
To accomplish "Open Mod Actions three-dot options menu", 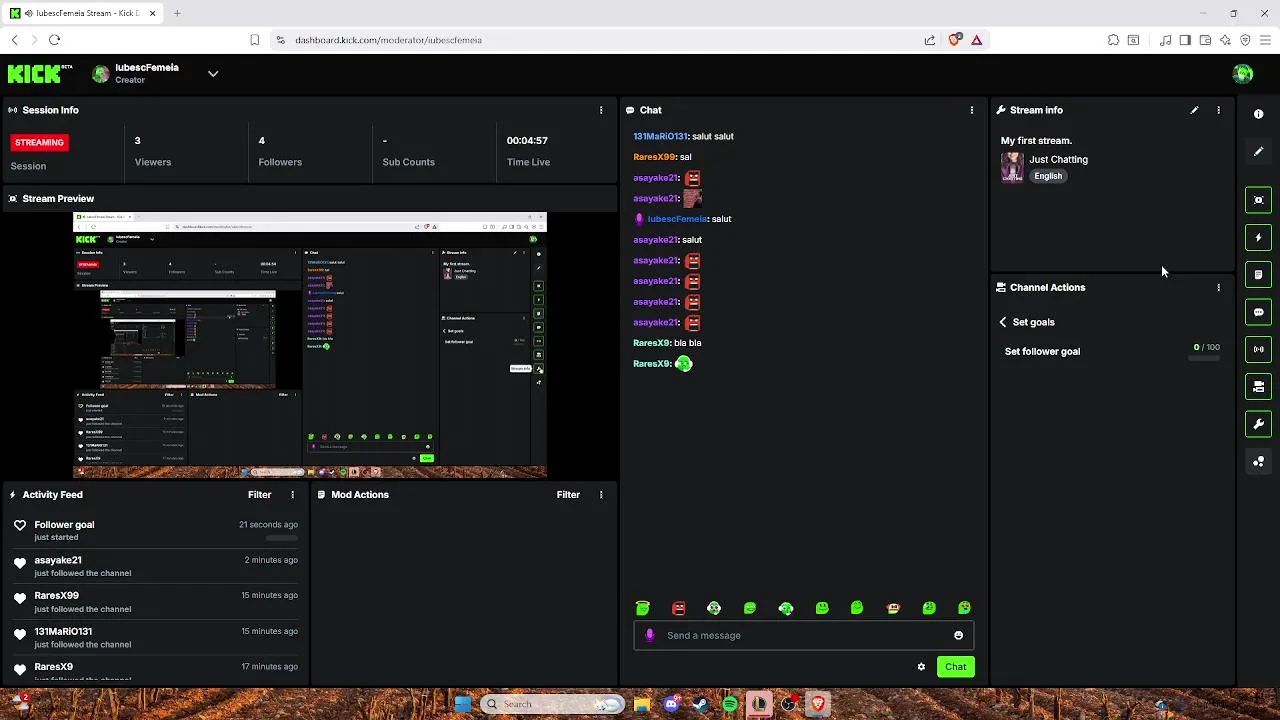I will [x=601, y=495].
